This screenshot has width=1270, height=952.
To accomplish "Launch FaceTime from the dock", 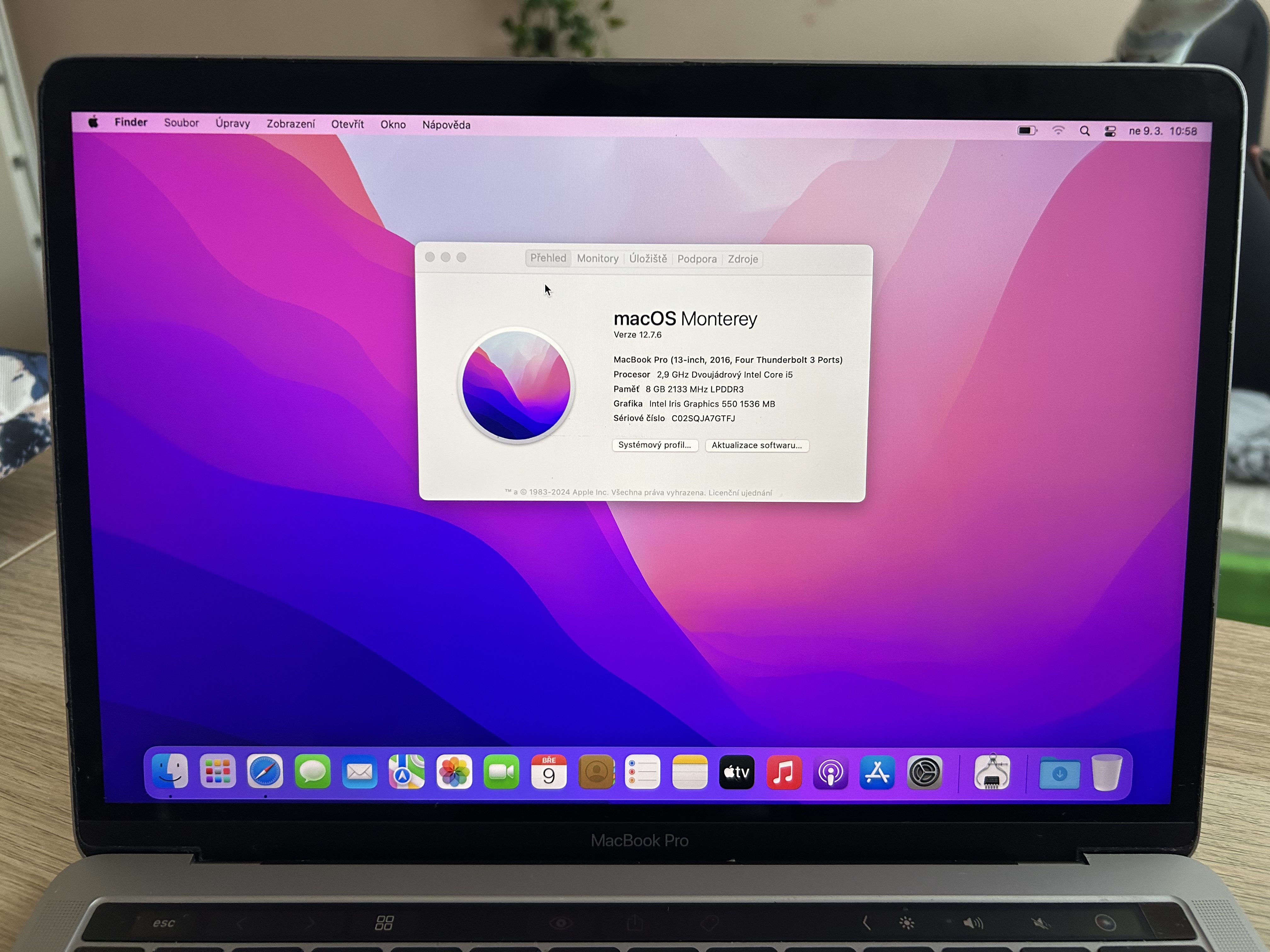I will click(x=501, y=772).
